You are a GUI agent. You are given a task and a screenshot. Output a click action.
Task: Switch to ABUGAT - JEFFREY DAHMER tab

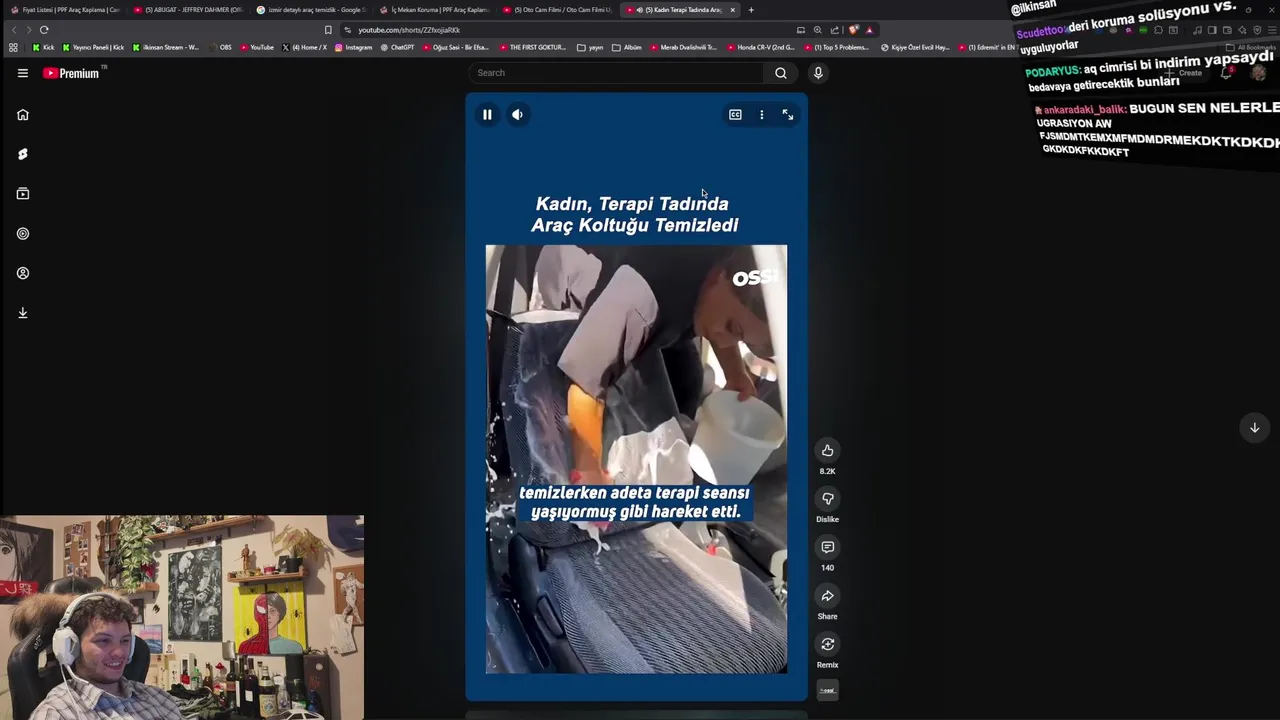coord(188,10)
